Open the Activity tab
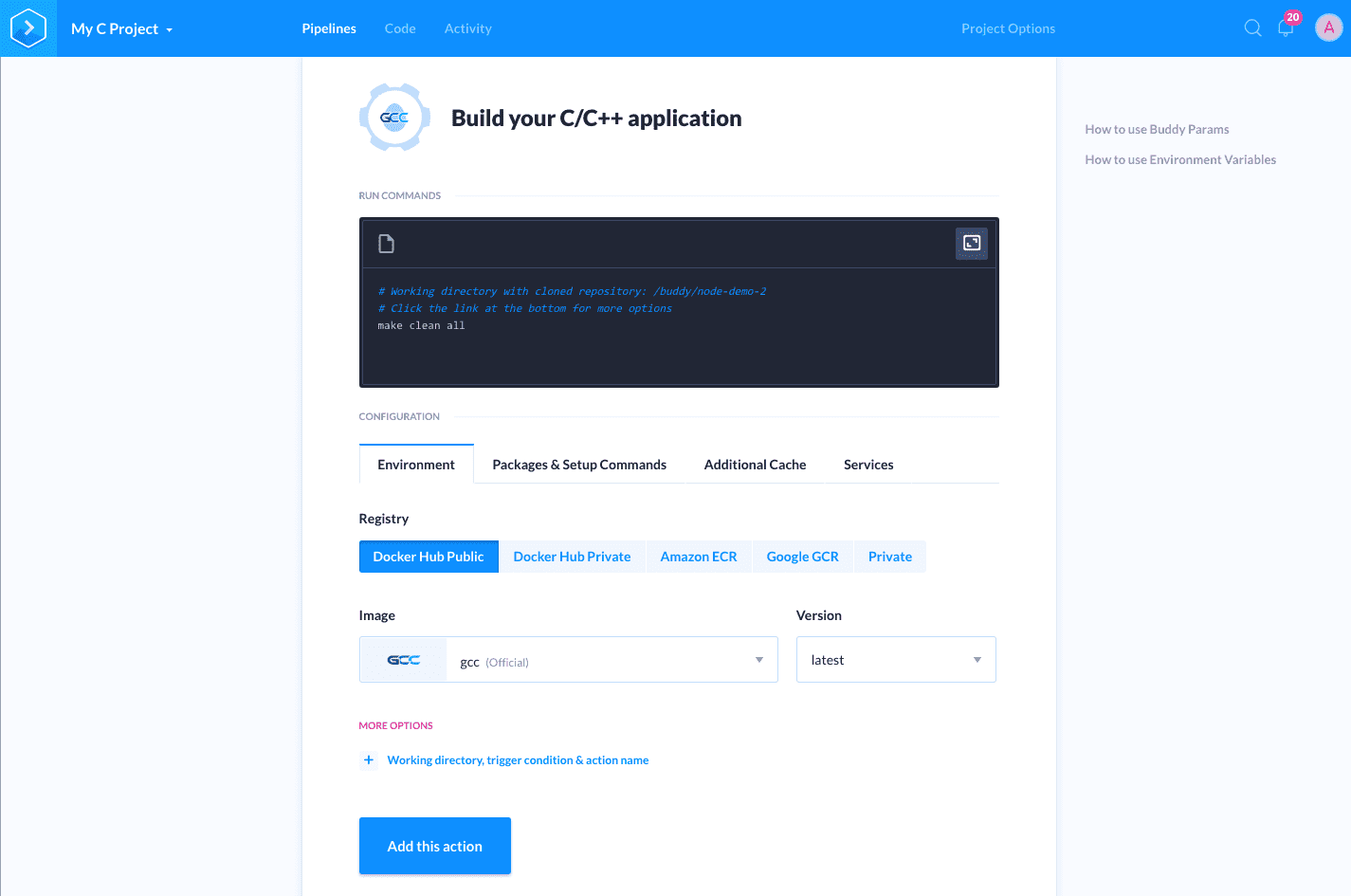Viewport: 1351px width, 896px height. [x=468, y=28]
